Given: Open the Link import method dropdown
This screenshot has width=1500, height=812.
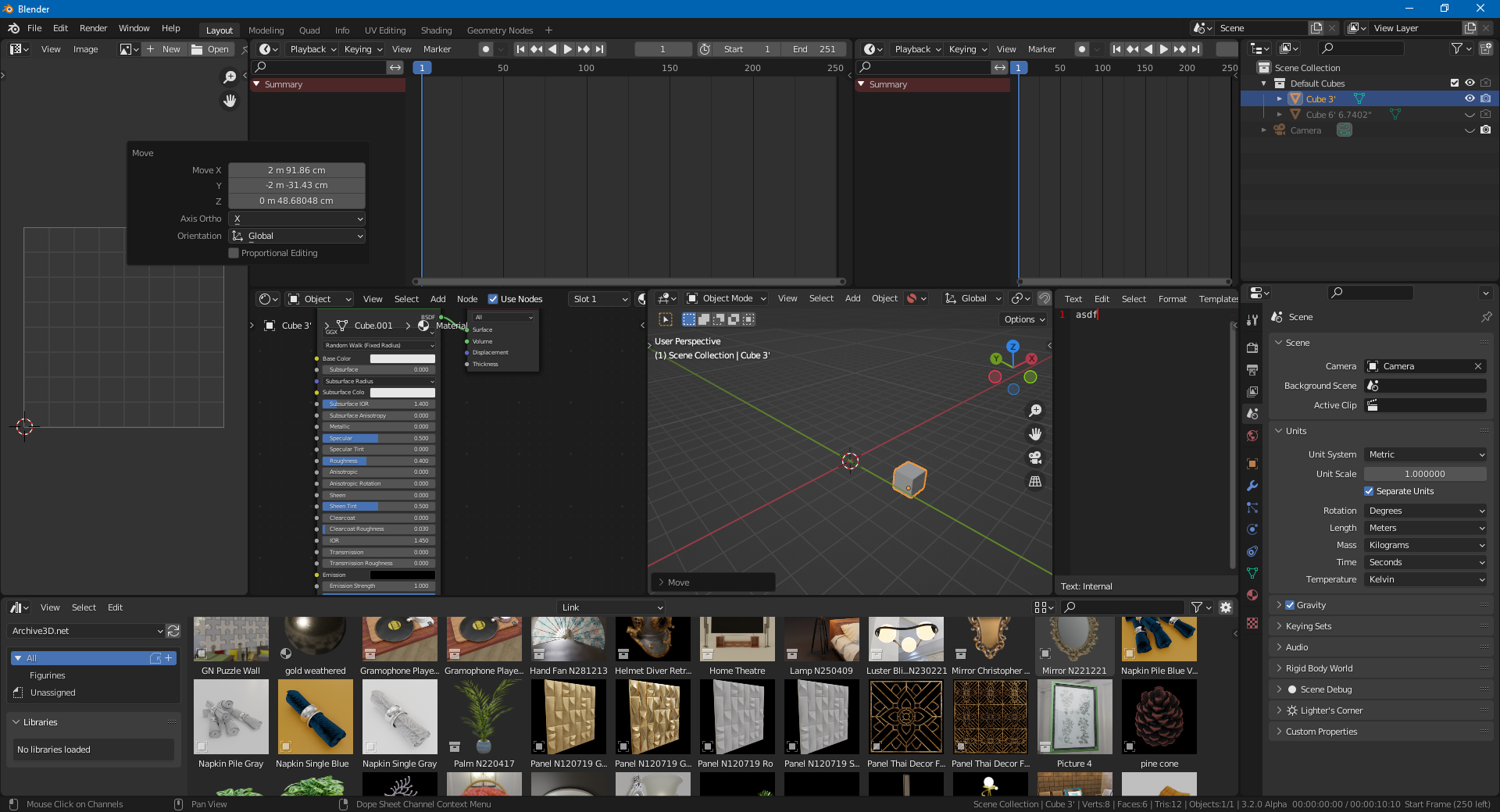Looking at the screenshot, I should pos(611,607).
